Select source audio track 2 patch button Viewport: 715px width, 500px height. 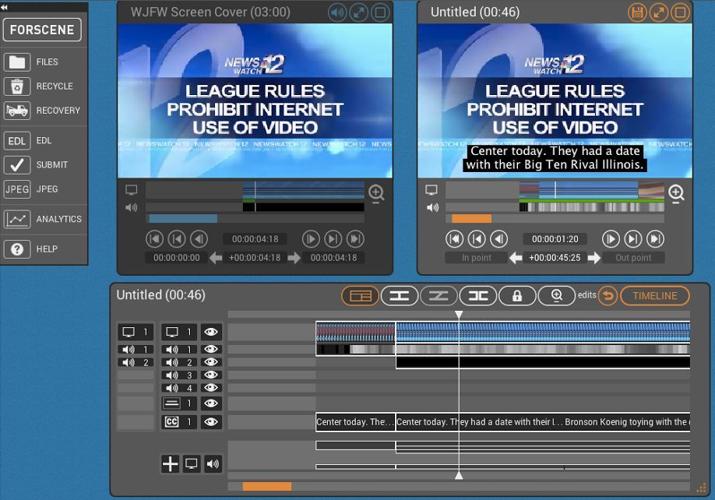click(x=135, y=362)
